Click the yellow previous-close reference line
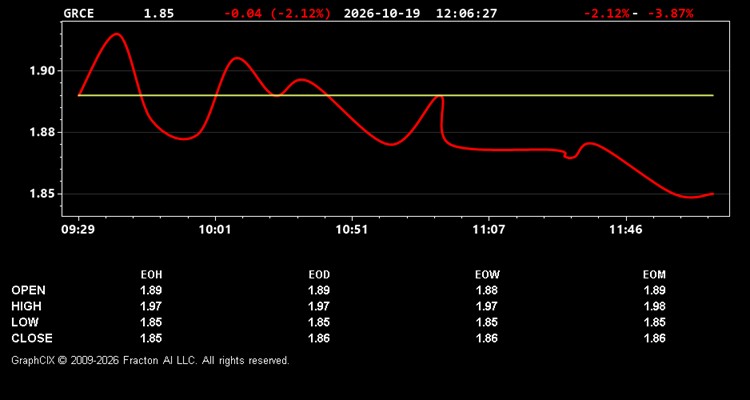This screenshot has height=400, width=750. tap(396, 95)
